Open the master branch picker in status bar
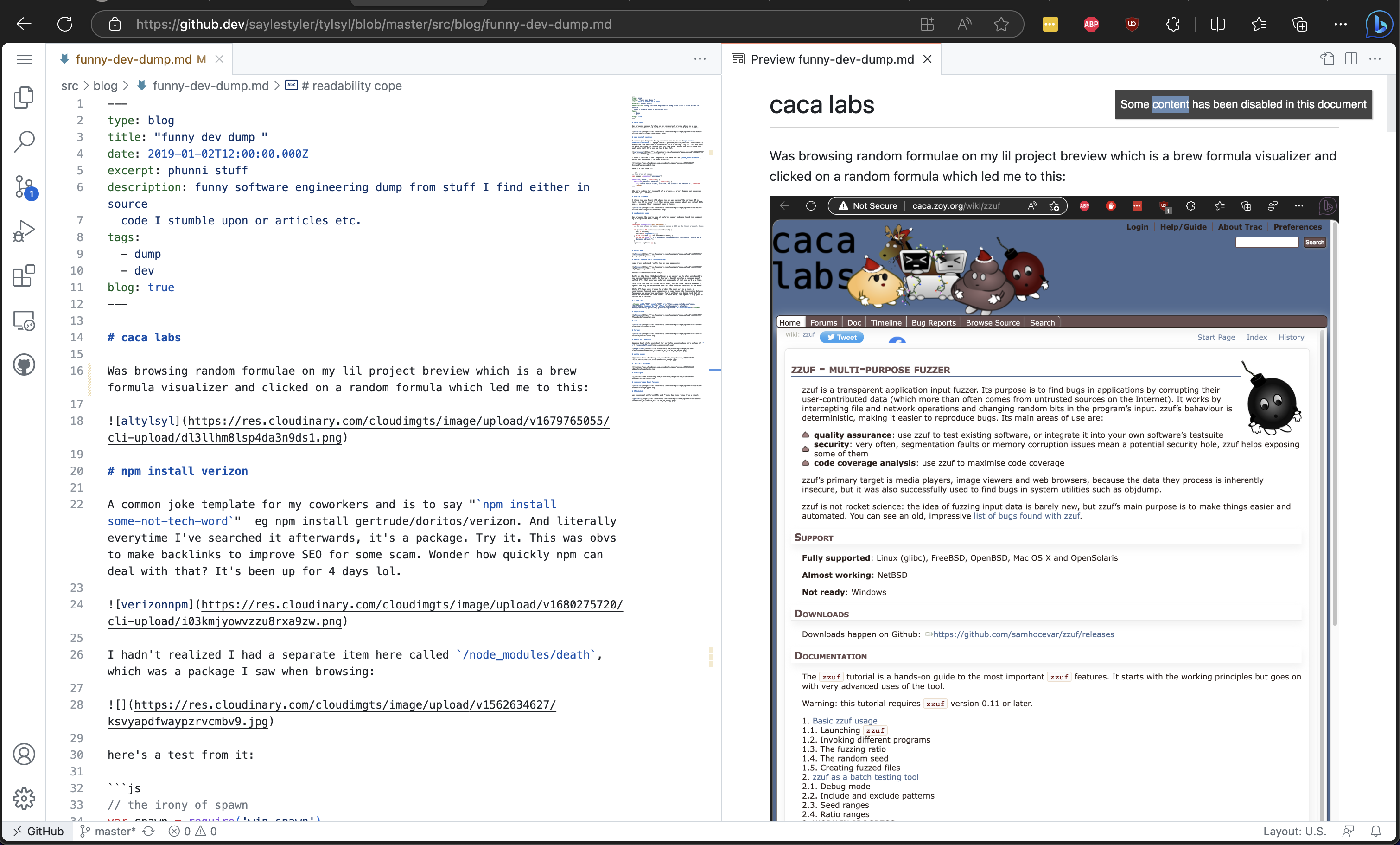 pos(108,832)
